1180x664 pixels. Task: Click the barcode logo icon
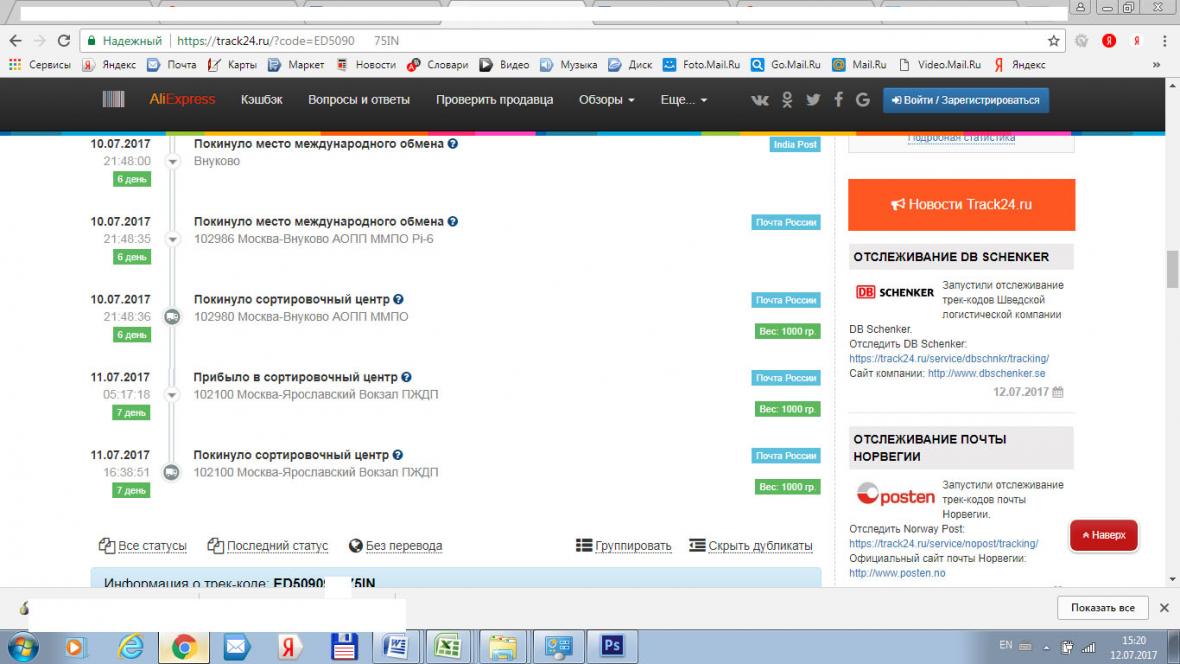(x=114, y=100)
